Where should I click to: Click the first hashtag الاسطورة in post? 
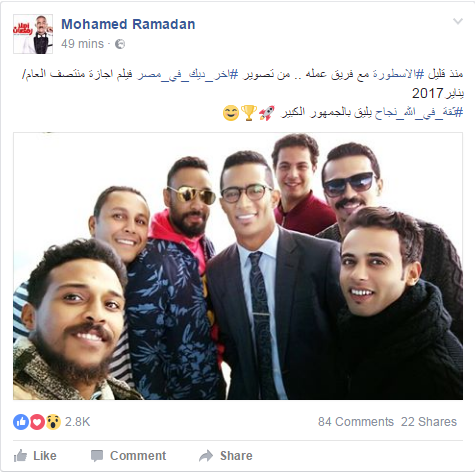pyautogui.click(x=396, y=74)
